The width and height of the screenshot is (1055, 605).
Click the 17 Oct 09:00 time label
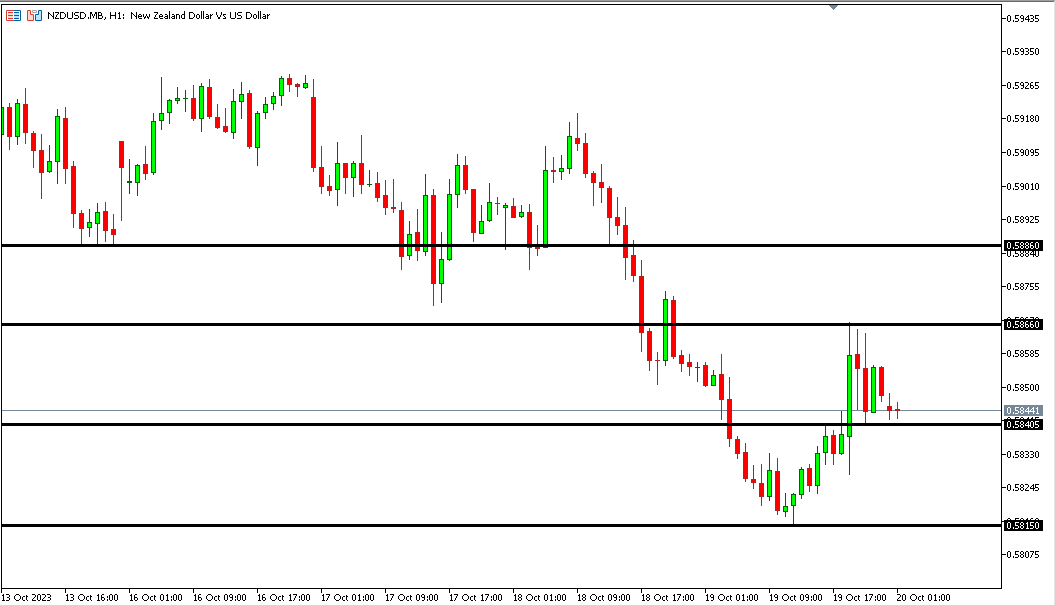click(x=412, y=598)
